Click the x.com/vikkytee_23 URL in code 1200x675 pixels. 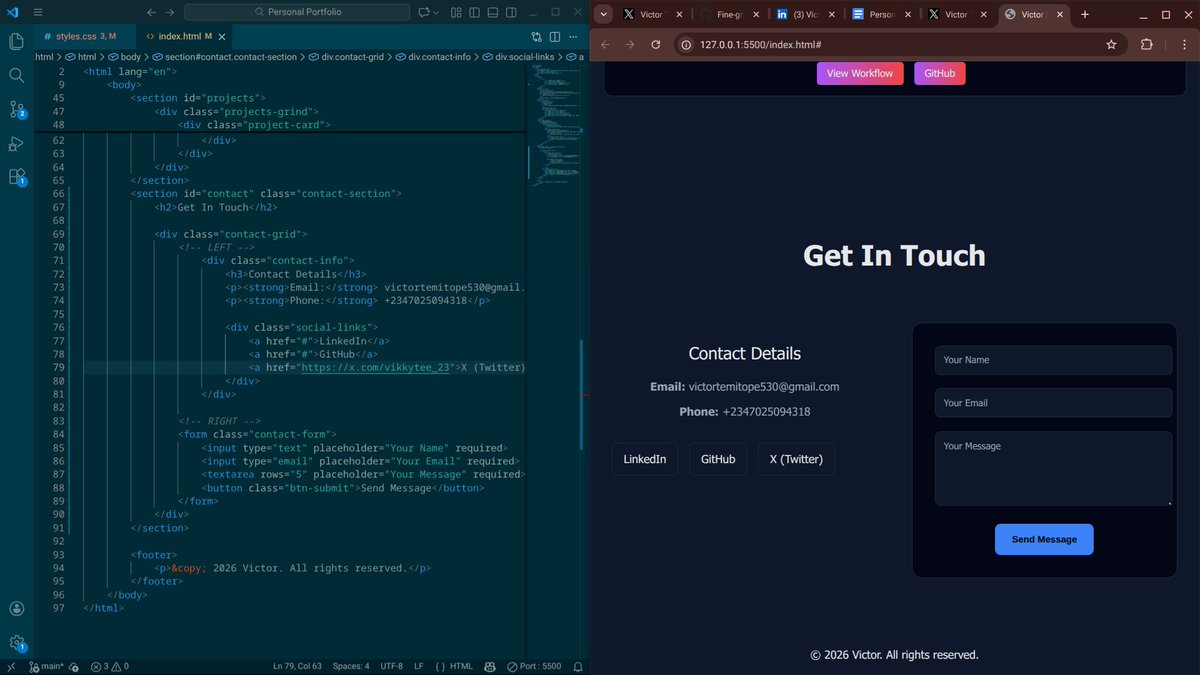coord(378,367)
